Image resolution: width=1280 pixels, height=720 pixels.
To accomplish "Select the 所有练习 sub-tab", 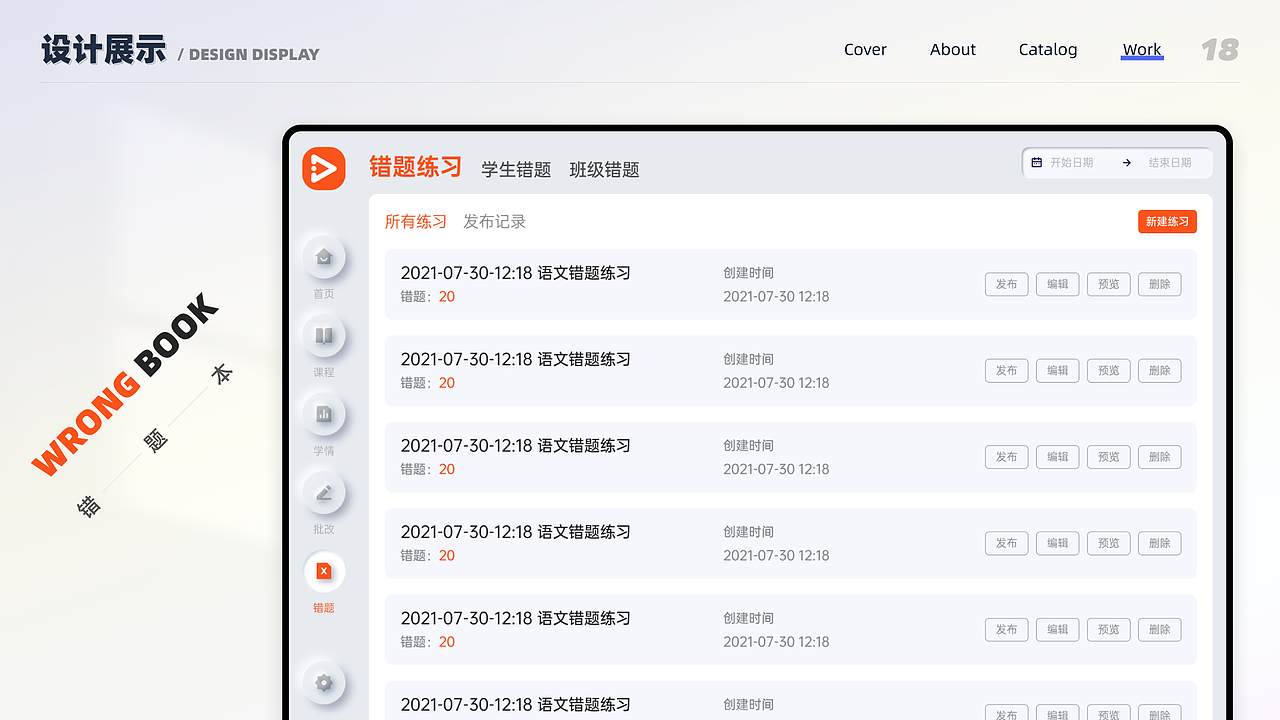I will click(x=416, y=222).
